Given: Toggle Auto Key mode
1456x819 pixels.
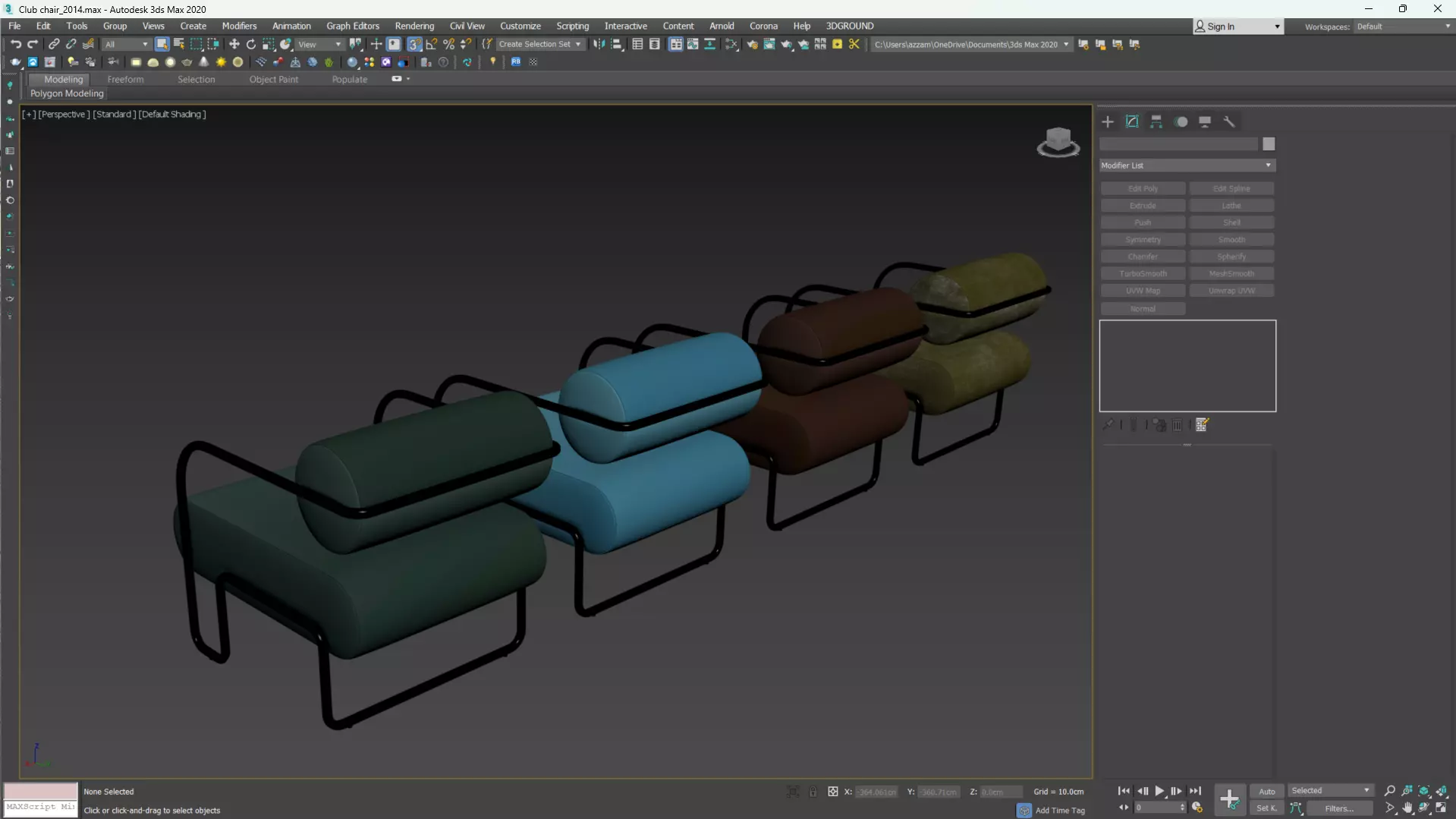Looking at the screenshot, I should pyautogui.click(x=1266, y=791).
